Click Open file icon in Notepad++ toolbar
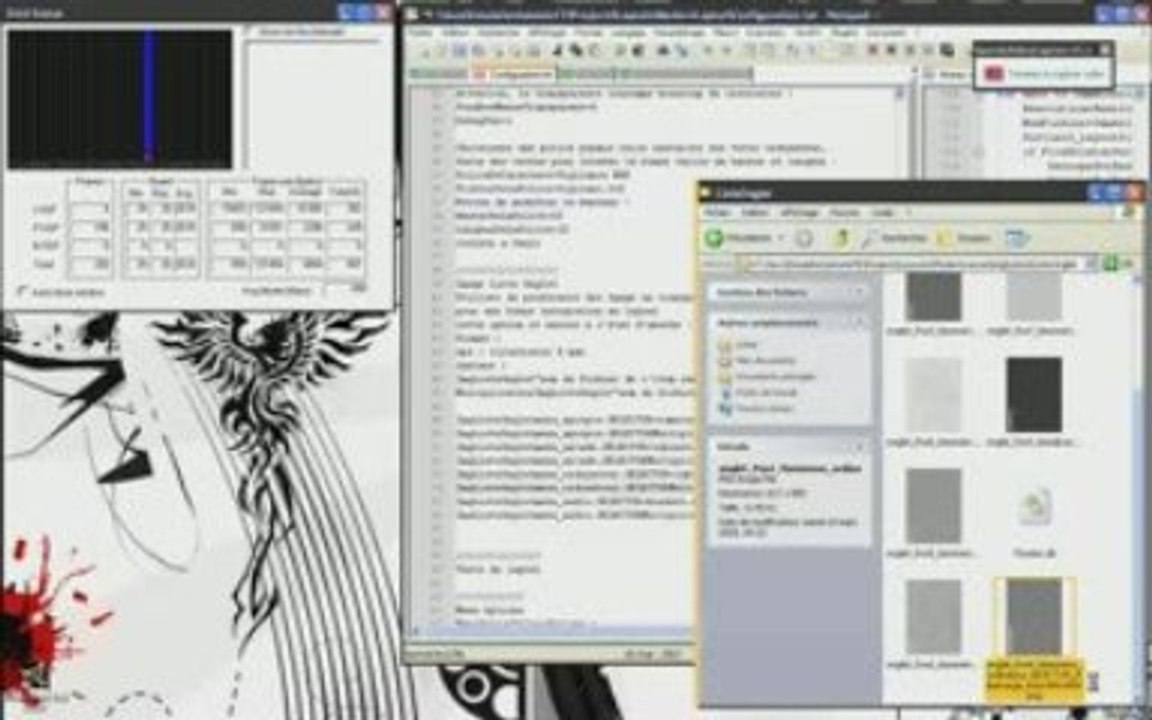 (x=442, y=50)
